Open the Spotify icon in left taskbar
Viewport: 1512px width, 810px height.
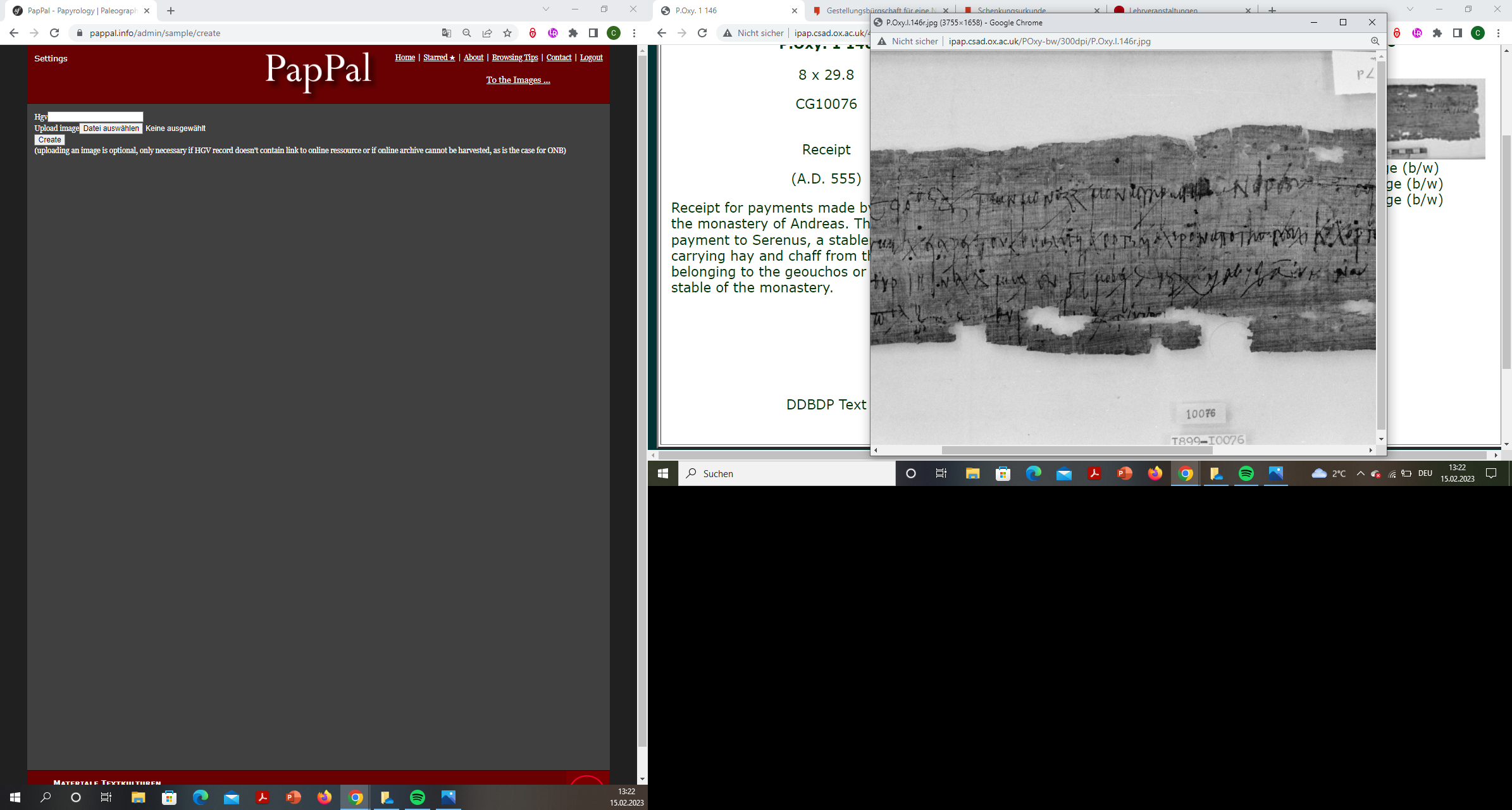click(418, 797)
